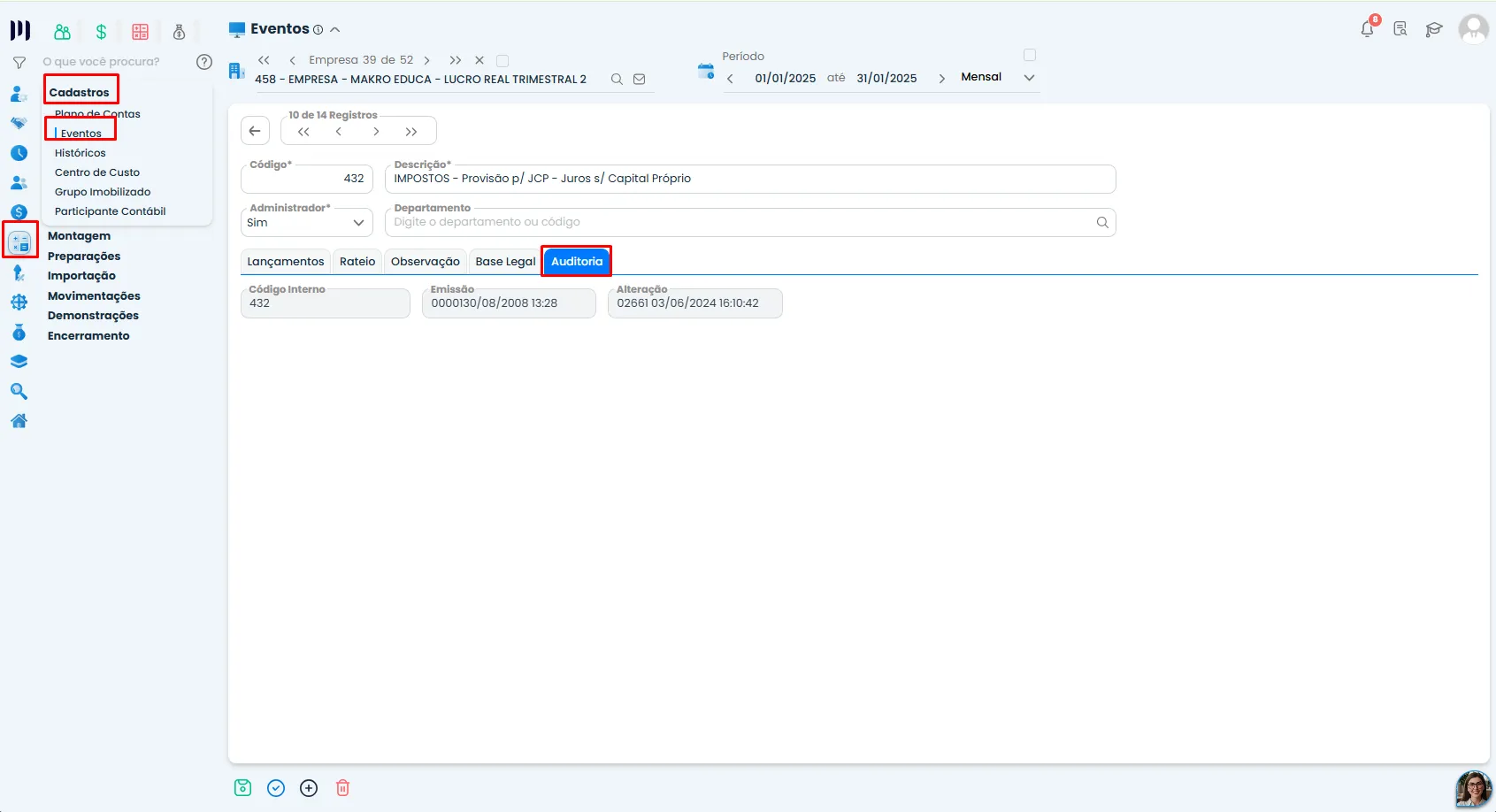Open Plano de Contas menu item
Screen dimensions: 1496x812
[x=97, y=114]
